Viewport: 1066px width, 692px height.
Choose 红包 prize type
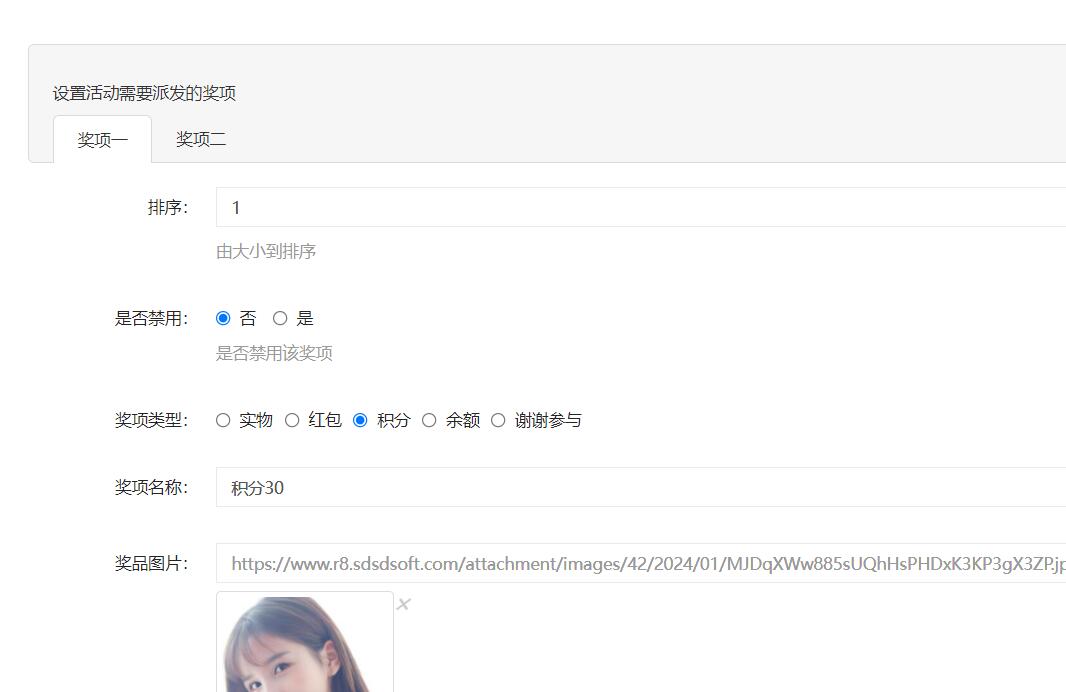[292, 420]
